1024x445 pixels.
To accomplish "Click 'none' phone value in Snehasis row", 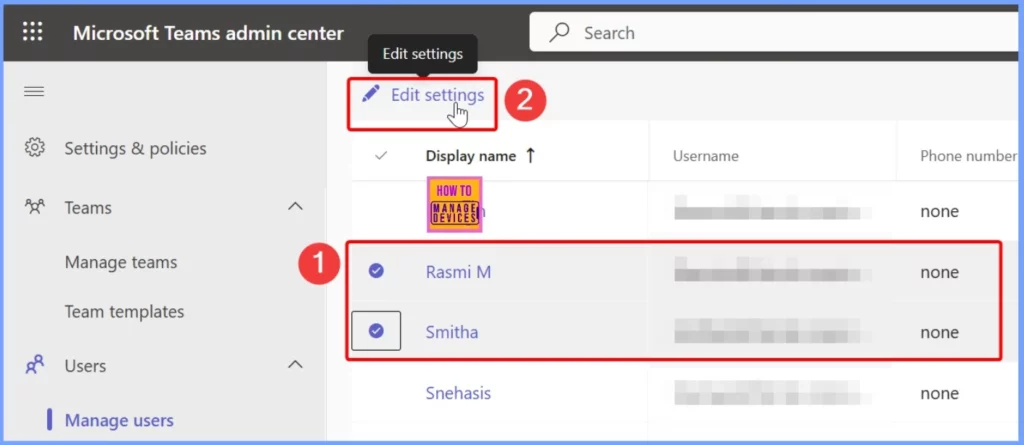I will pyautogui.click(x=940, y=394).
